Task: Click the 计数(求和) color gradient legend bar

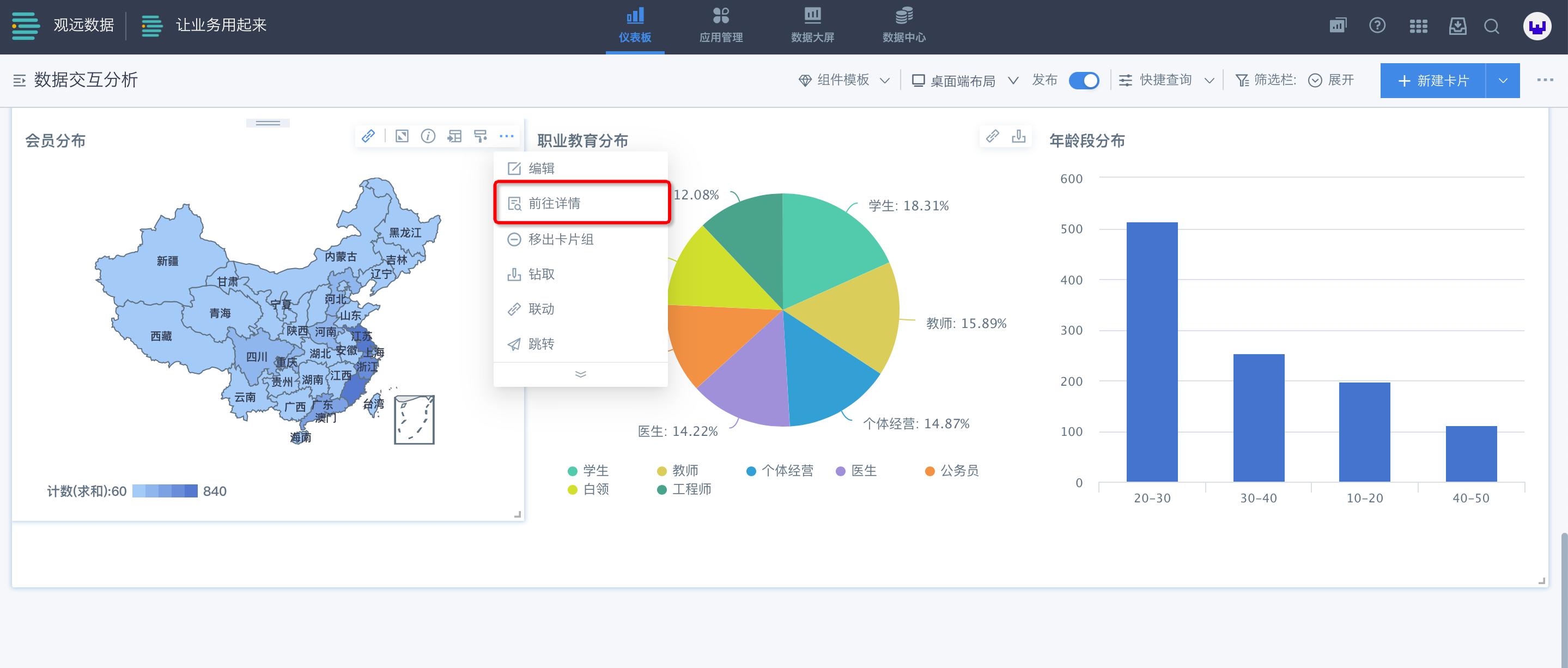Action: pos(165,491)
